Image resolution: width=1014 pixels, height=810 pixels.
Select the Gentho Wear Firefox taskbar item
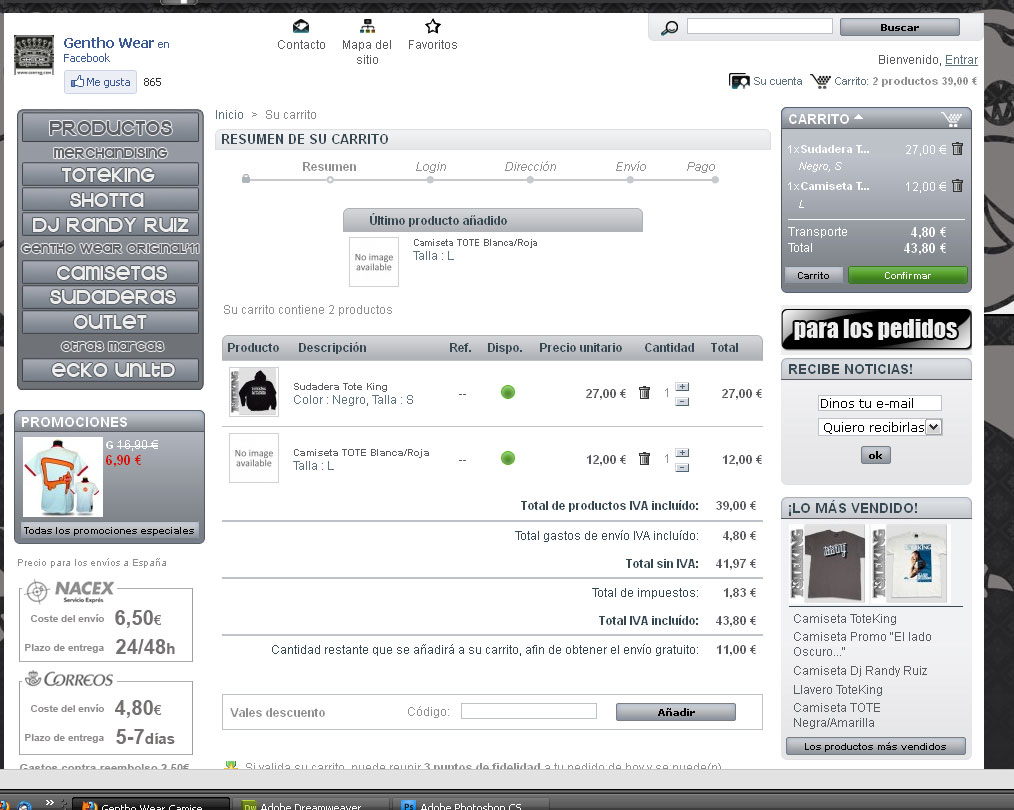(151, 805)
